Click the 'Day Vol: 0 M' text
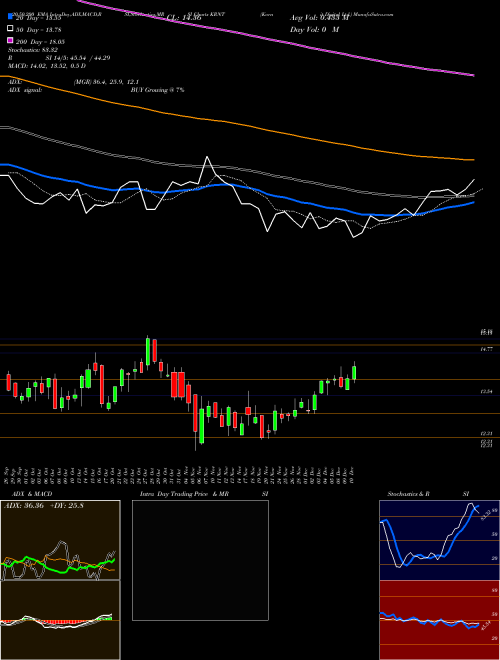This screenshot has width=500, height=660. pos(314,29)
